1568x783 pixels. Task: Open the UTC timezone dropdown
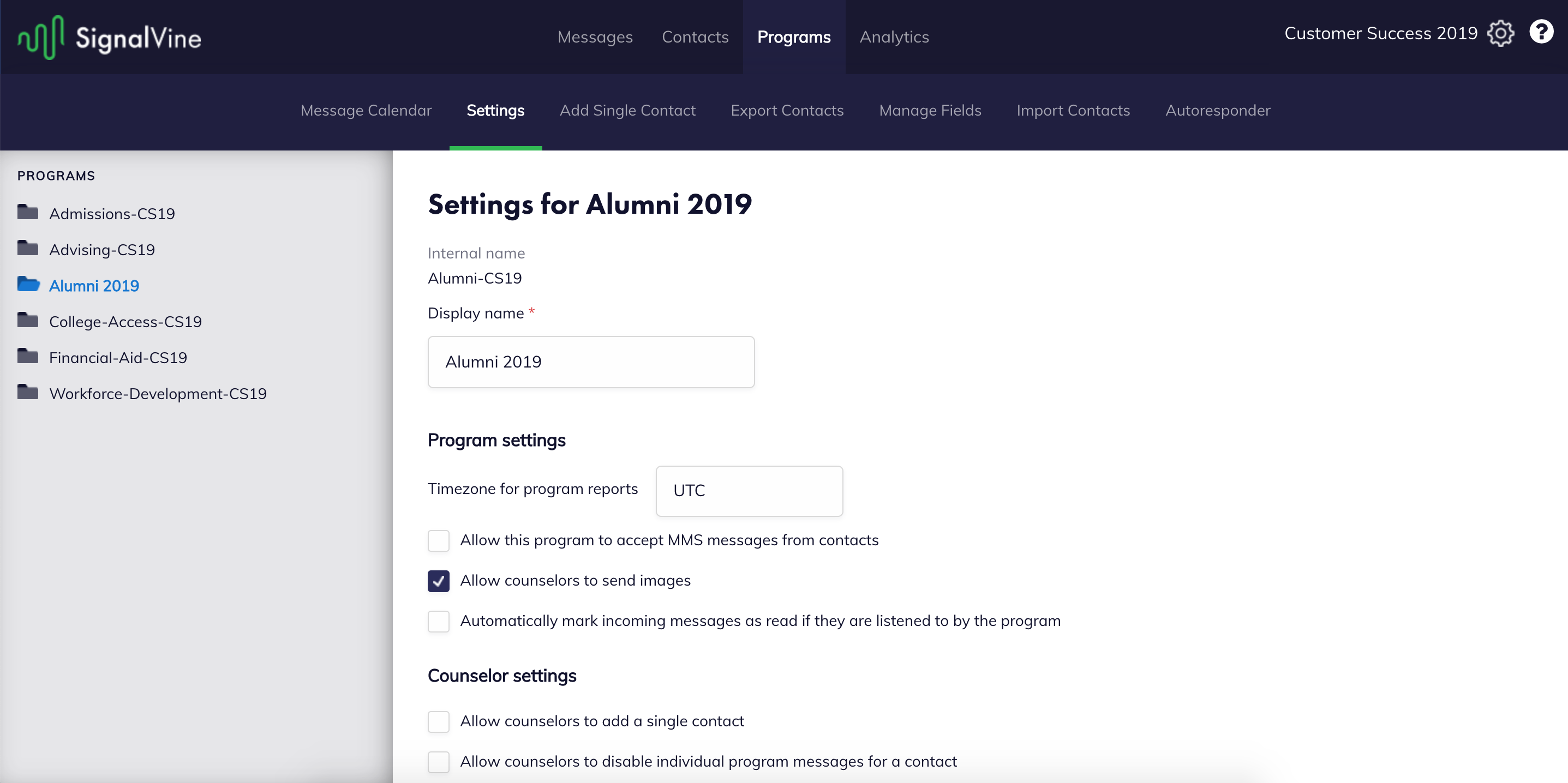coord(749,491)
